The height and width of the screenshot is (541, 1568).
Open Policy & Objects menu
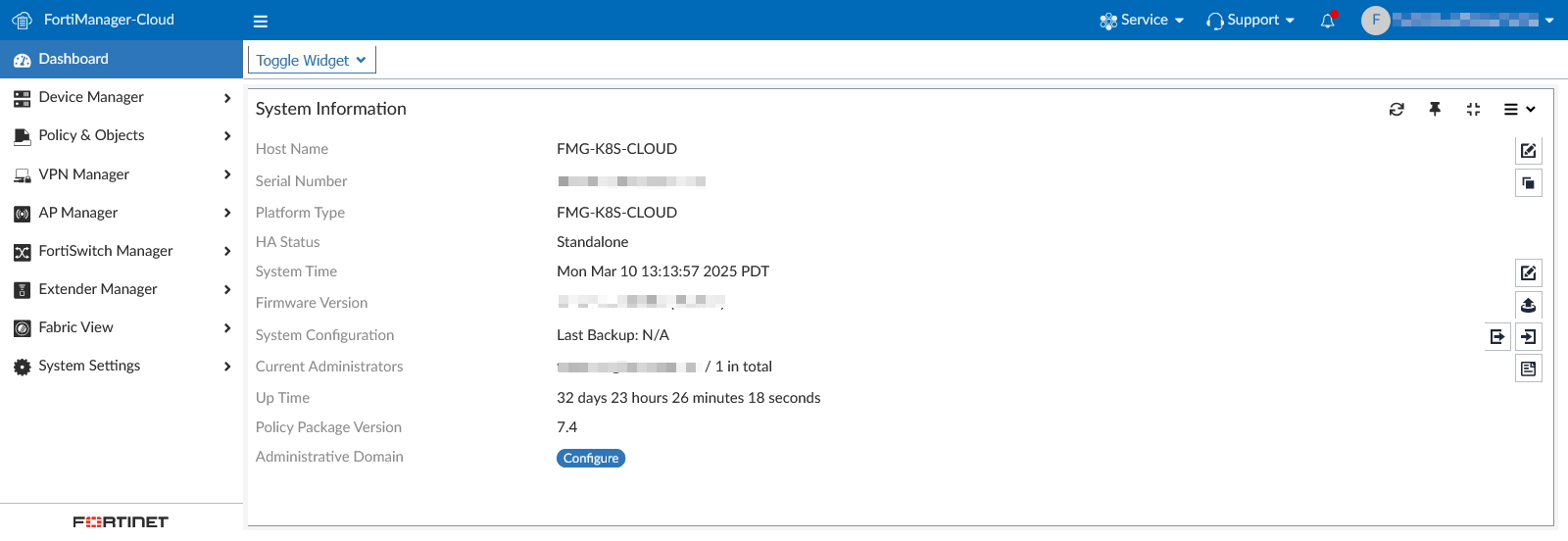[x=122, y=135]
